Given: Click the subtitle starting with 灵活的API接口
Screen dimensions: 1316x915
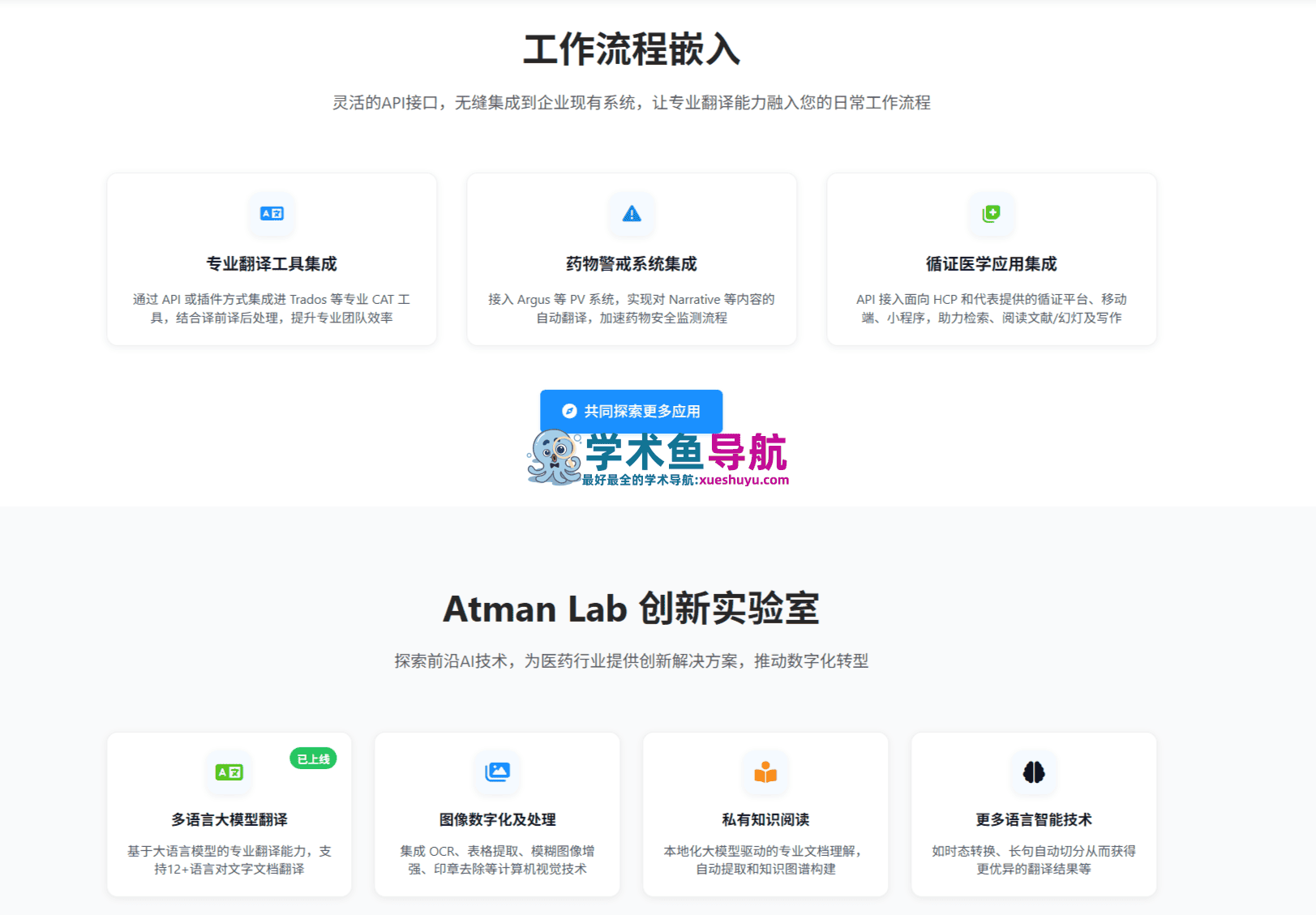Looking at the screenshot, I should (632, 103).
